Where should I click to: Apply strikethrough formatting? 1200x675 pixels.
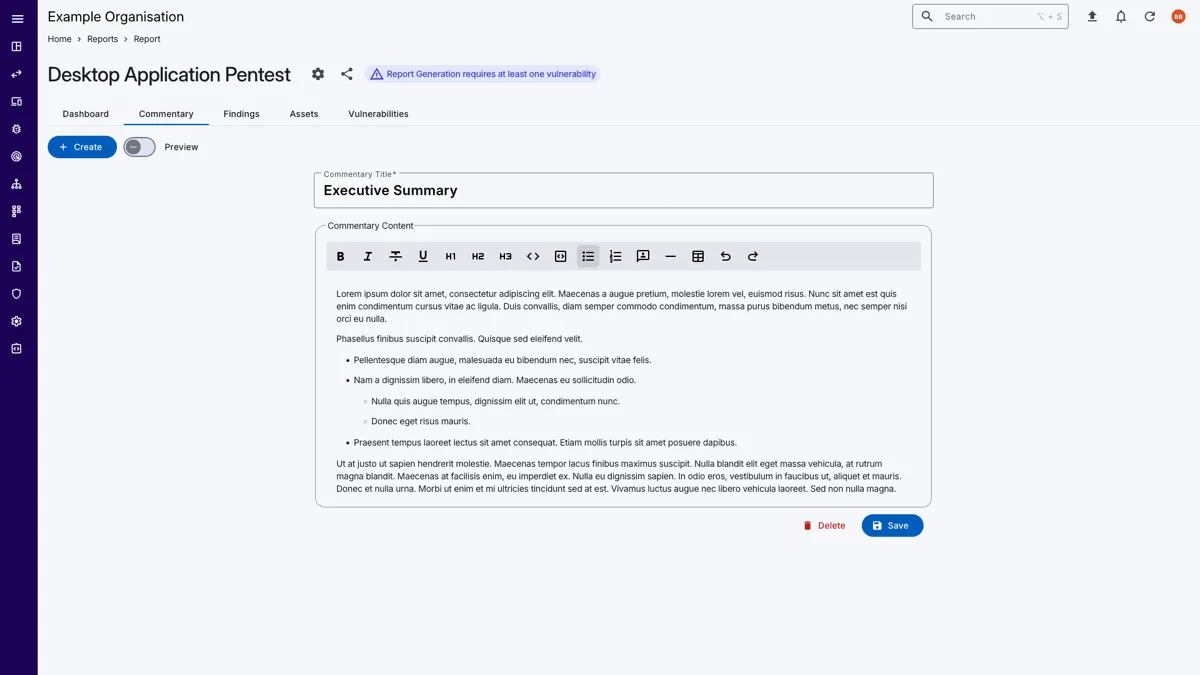tap(395, 257)
